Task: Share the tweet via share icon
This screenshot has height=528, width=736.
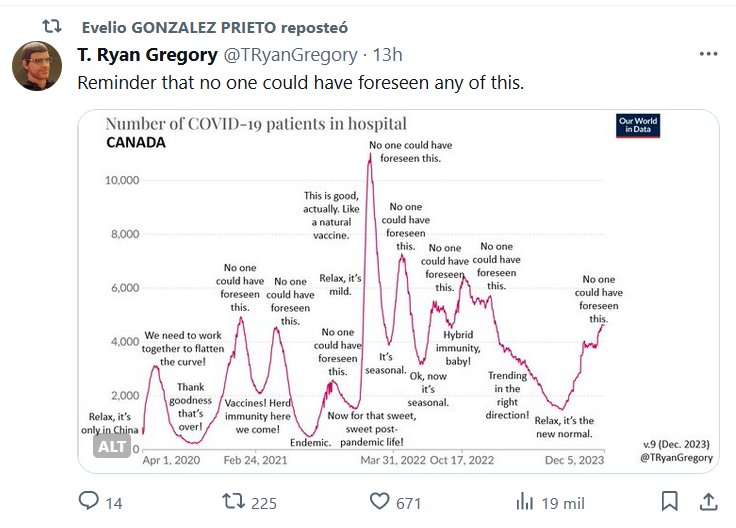Action: click(708, 501)
